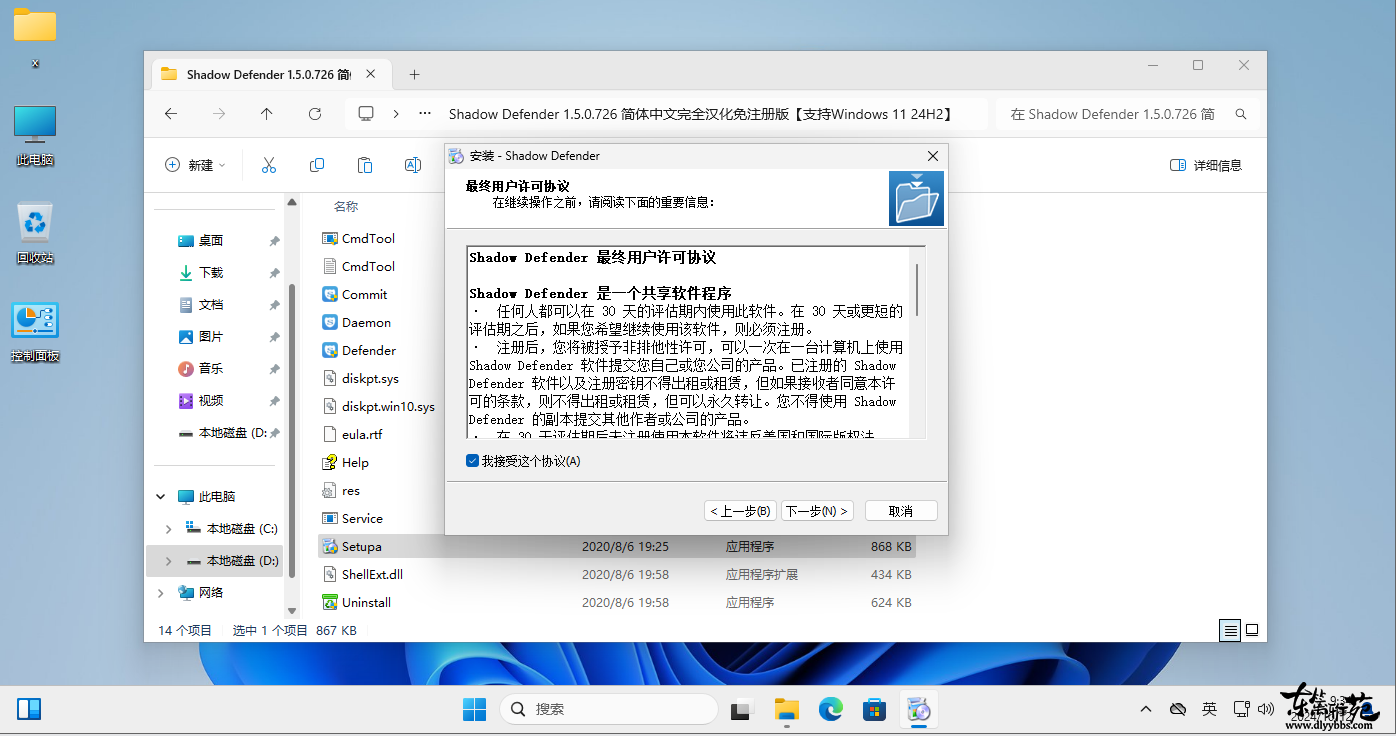Click the Rename icon in toolbar
This screenshot has height=736, width=1396.
pos(412,165)
